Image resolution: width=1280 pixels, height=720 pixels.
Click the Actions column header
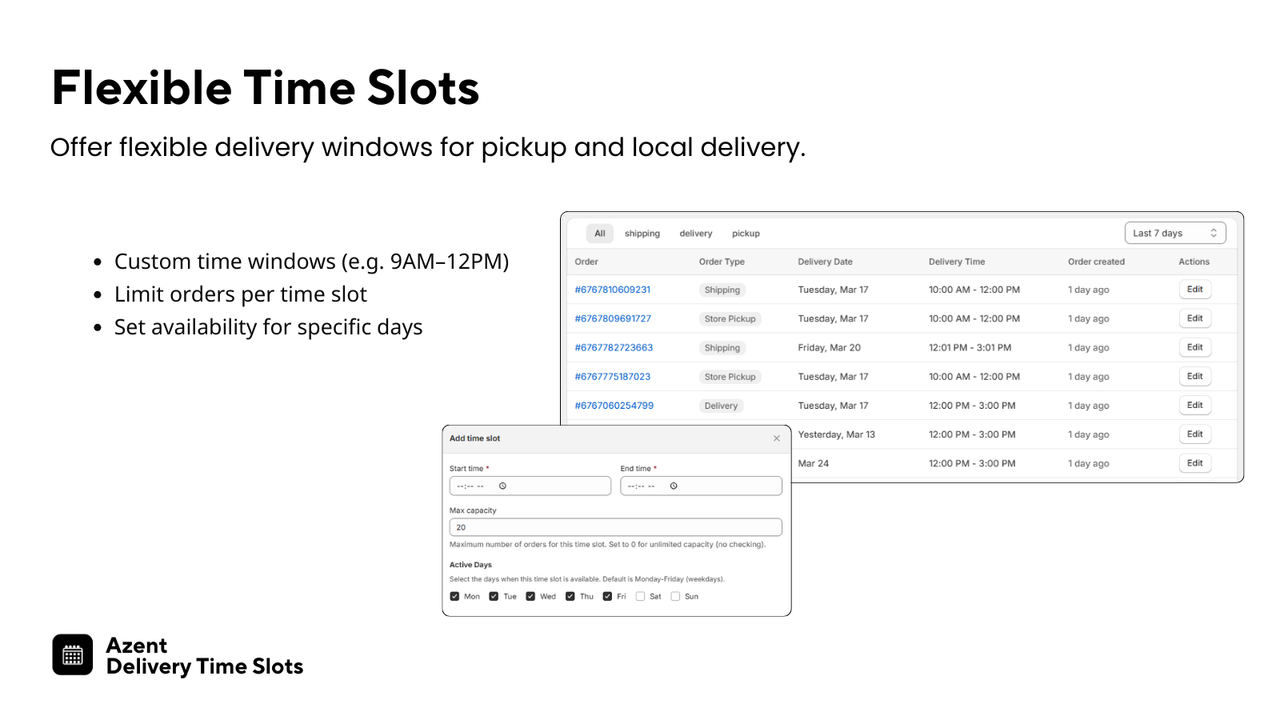[1194, 262]
